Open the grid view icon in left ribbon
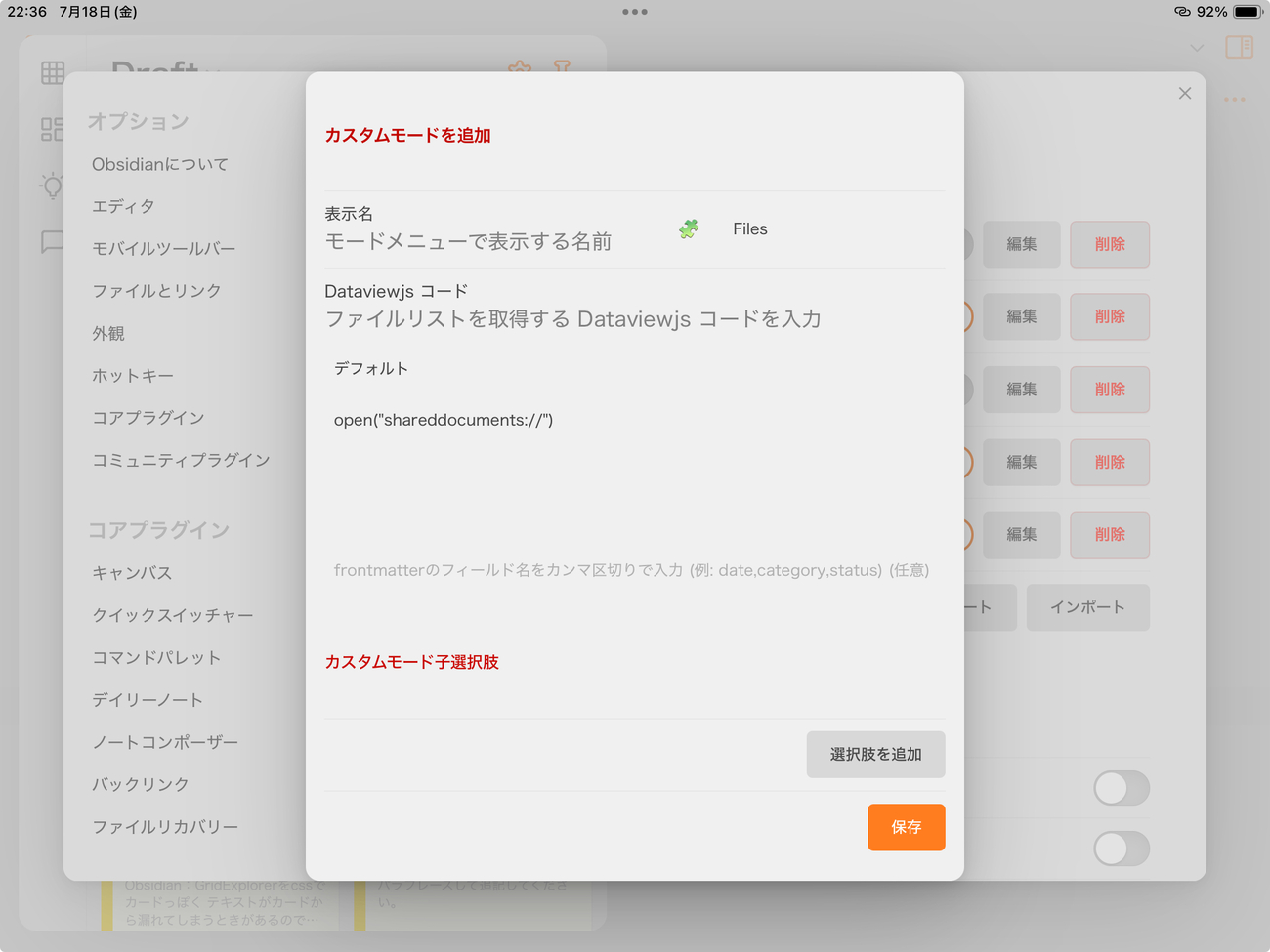Viewport: 1270px width, 952px height. click(x=53, y=73)
